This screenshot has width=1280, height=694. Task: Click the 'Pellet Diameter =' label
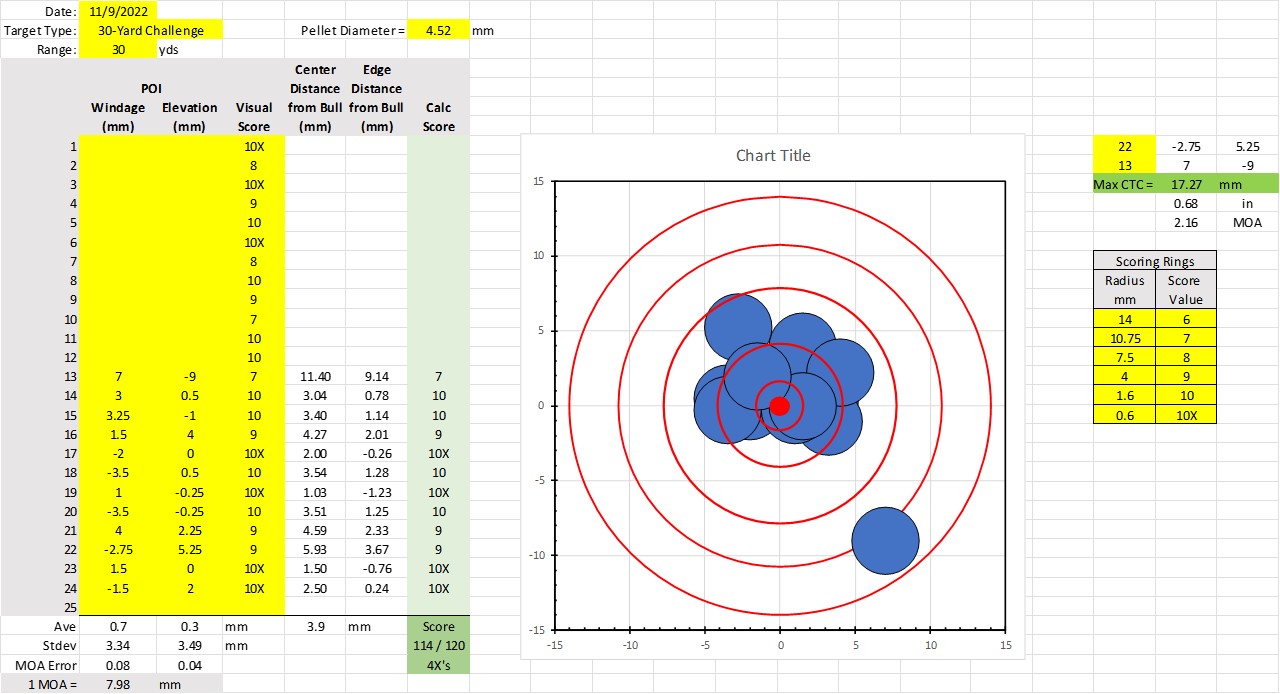pos(353,31)
